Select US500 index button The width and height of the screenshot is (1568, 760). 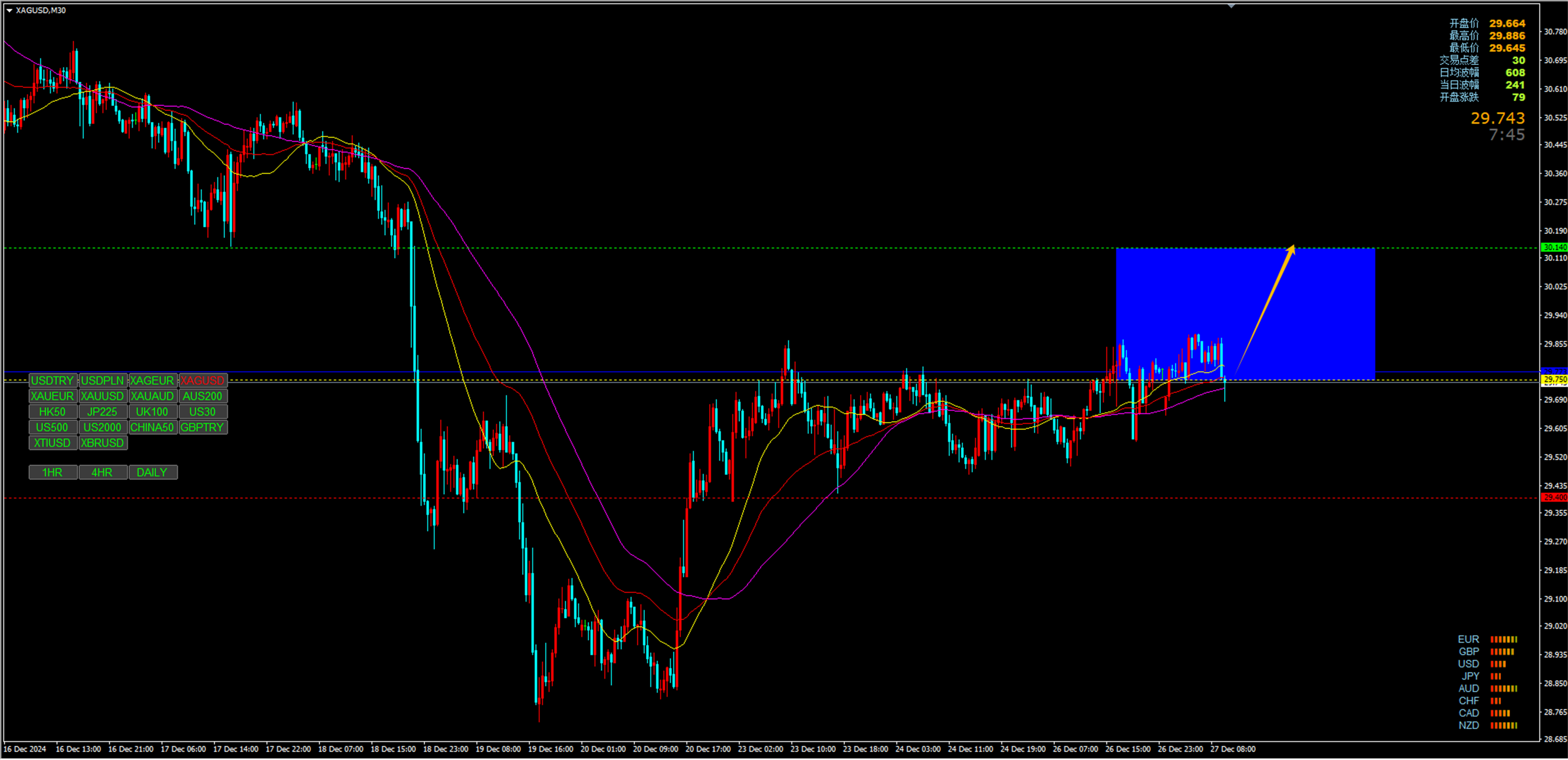pyautogui.click(x=53, y=428)
